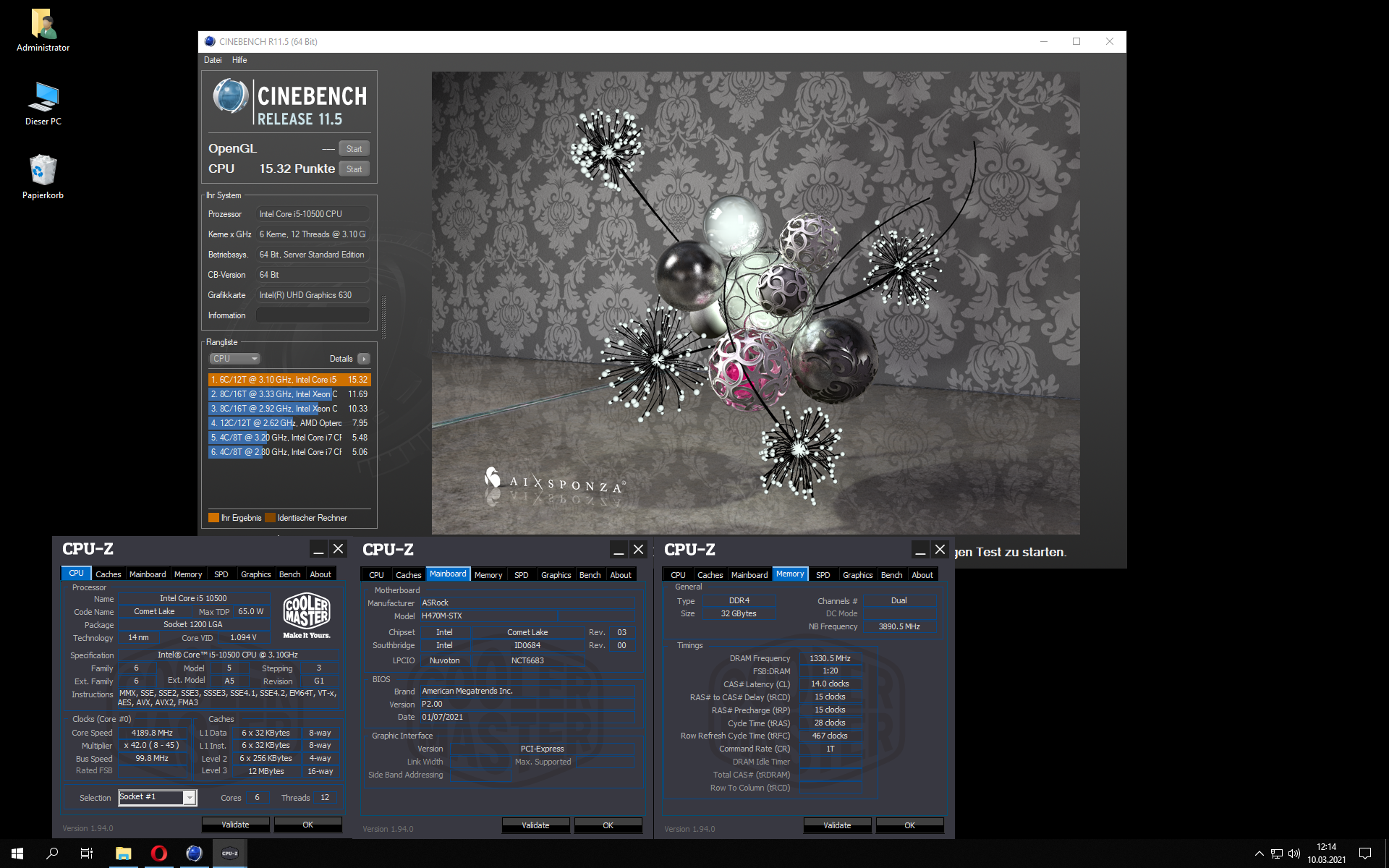Open Graphics tab in left CPU-Z window
Viewport: 1389px width, 868px height.
[x=256, y=574]
